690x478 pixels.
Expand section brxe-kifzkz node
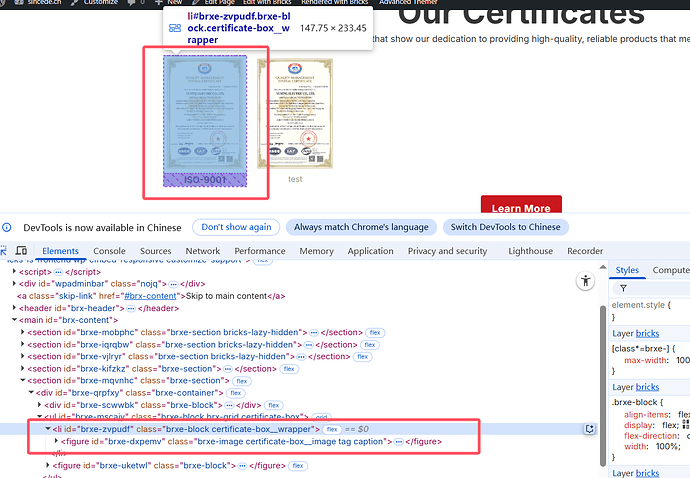(x=22, y=369)
